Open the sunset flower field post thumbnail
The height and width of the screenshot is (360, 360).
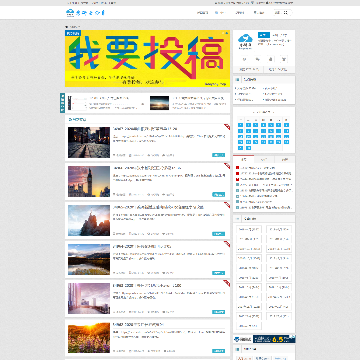coord(89,338)
